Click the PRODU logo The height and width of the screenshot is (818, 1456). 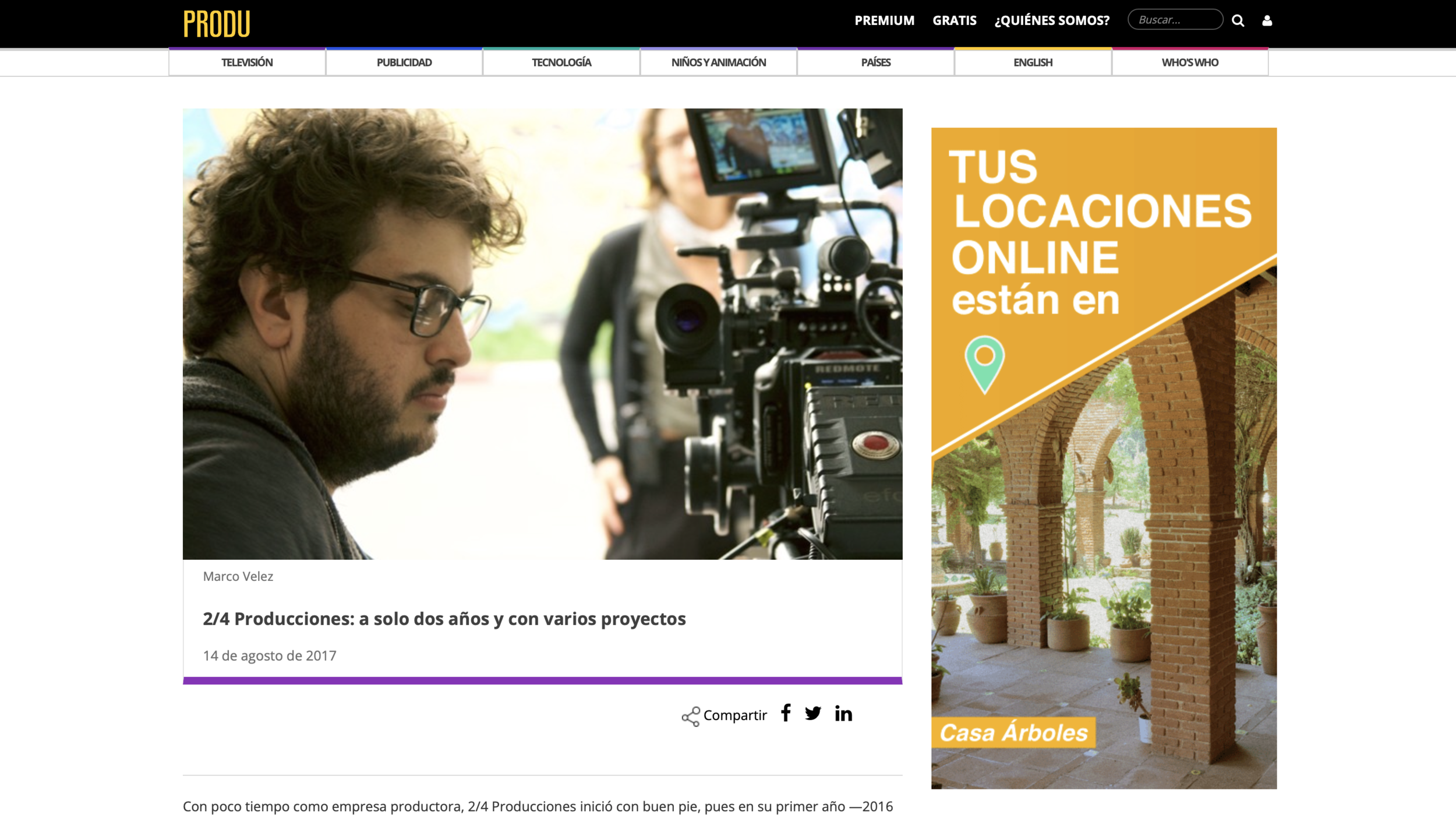pos(217,24)
